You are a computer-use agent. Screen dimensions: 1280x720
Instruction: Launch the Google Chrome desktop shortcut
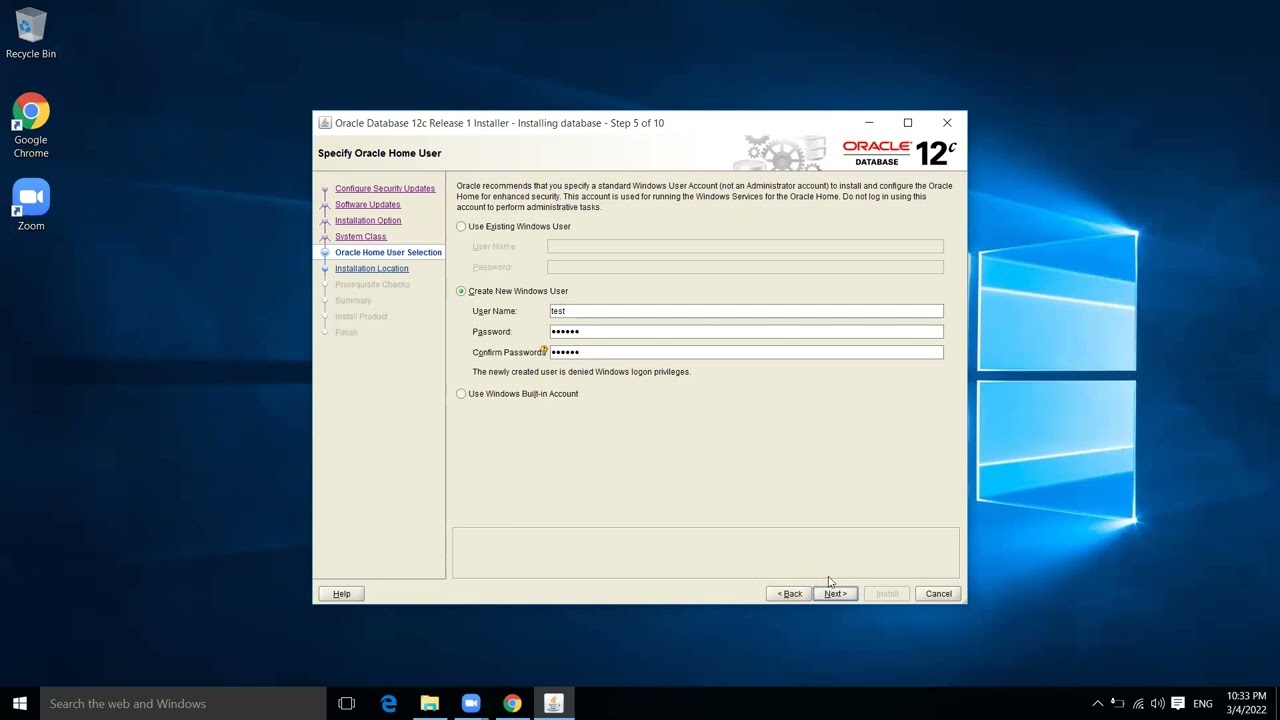(31, 126)
